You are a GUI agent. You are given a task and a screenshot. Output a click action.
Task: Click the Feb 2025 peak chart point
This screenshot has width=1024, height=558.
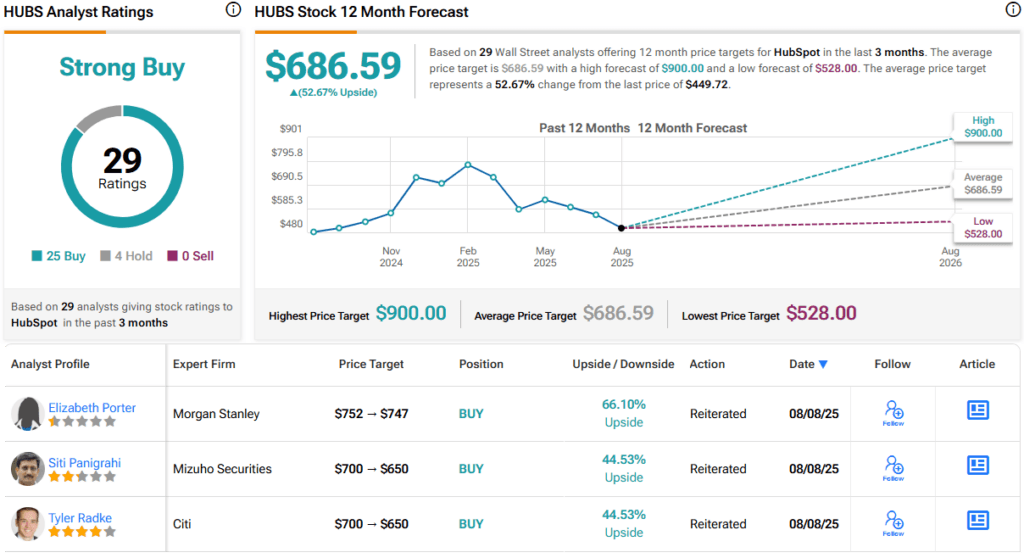[468, 165]
